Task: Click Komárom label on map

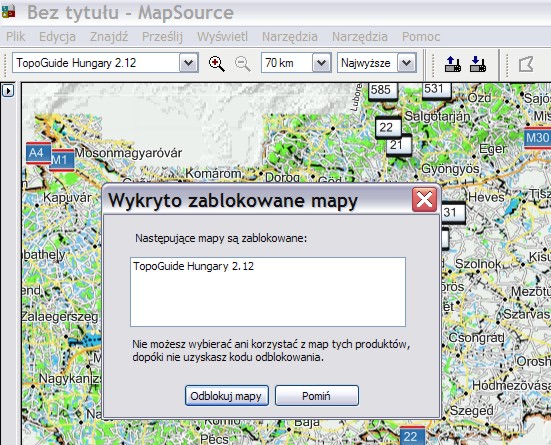Action: (x=213, y=173)
